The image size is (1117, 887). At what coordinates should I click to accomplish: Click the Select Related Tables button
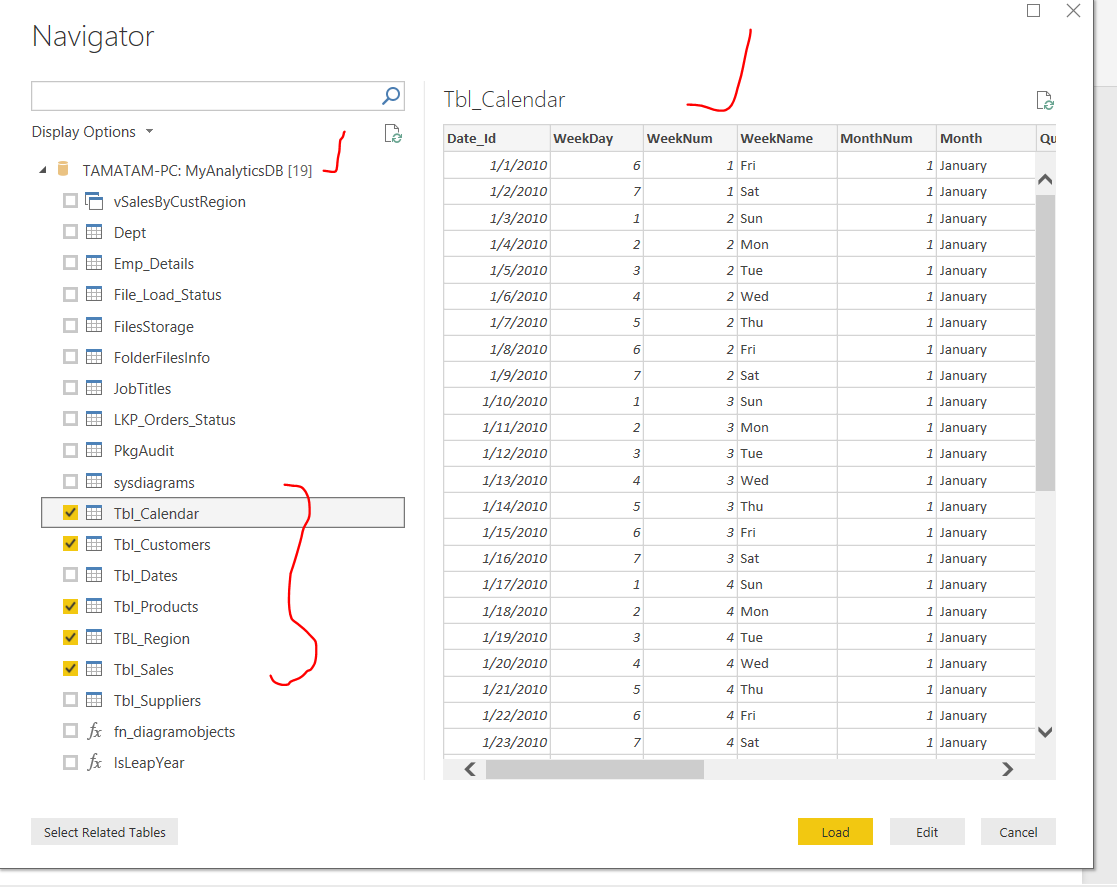pos(104,831)
